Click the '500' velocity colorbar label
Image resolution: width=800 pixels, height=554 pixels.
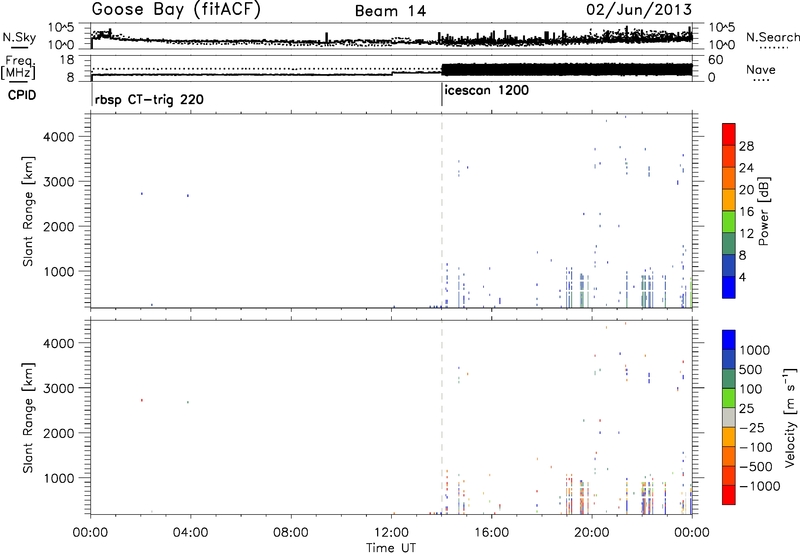751,370
